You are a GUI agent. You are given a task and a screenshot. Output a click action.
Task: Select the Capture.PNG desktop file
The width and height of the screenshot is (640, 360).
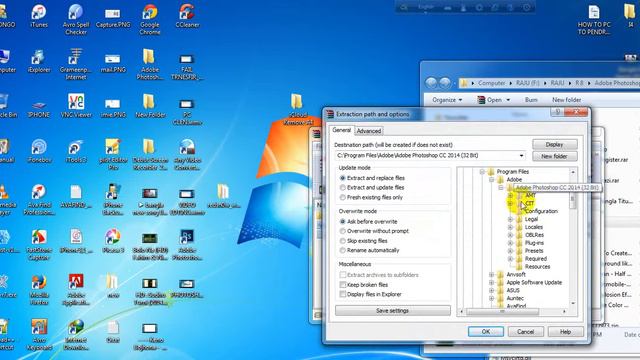pyautogui.click(x=113, y=18)
